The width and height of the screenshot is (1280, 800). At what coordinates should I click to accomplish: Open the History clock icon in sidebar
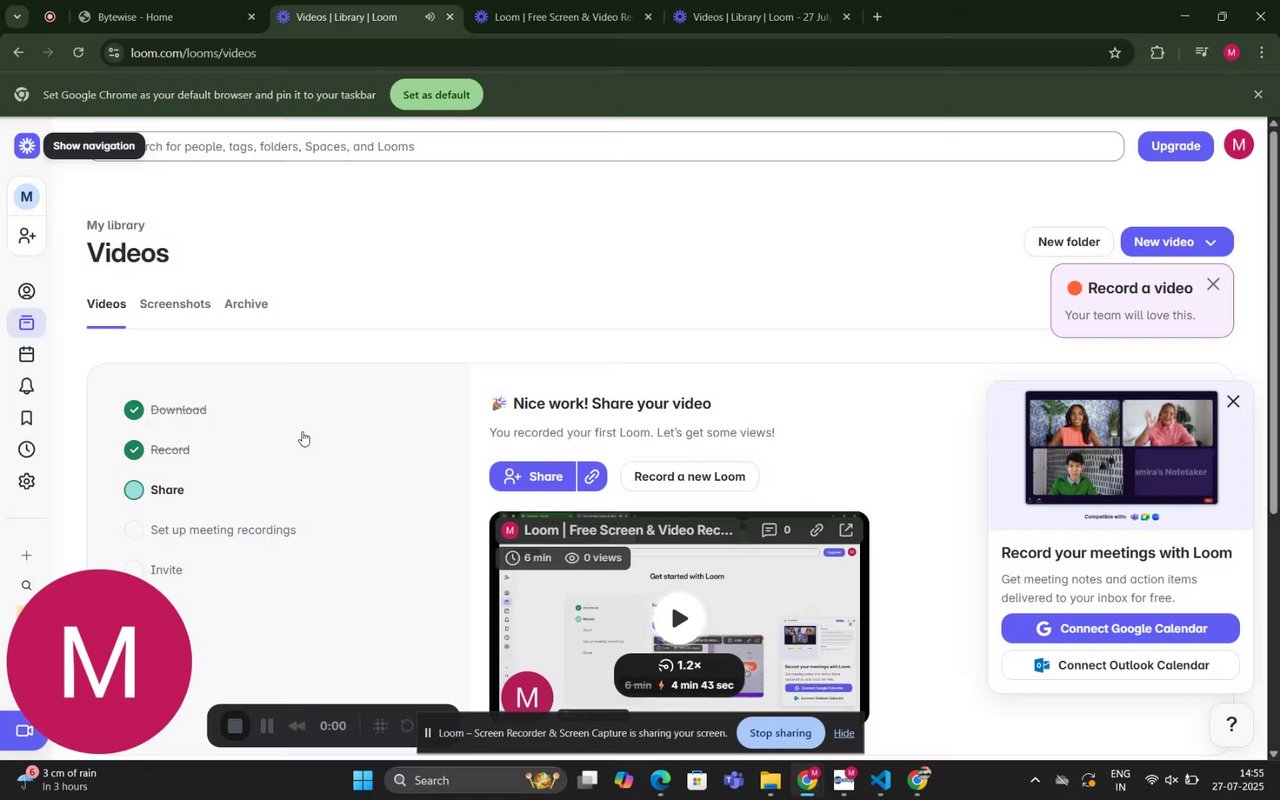click(27, 450)
